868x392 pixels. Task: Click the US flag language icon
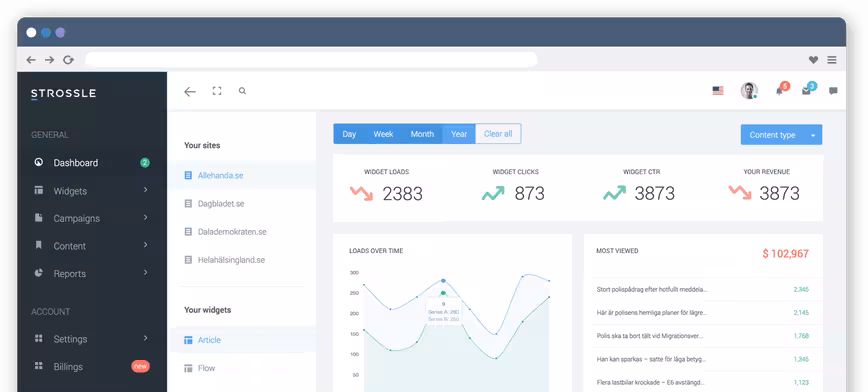coord(718,91)
